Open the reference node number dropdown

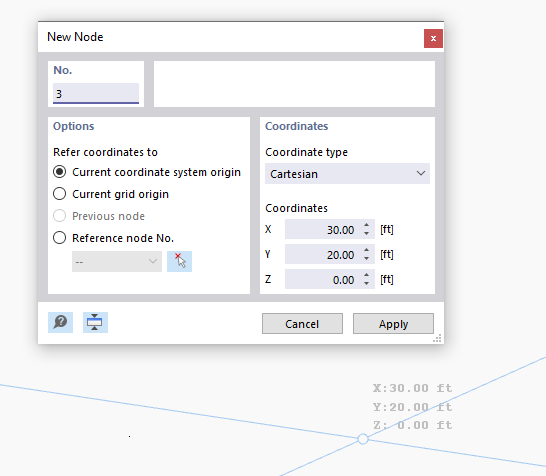117,261
